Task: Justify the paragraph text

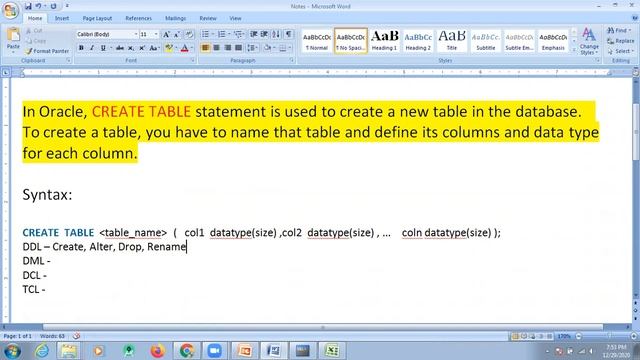Action: [x=238, y=48]
